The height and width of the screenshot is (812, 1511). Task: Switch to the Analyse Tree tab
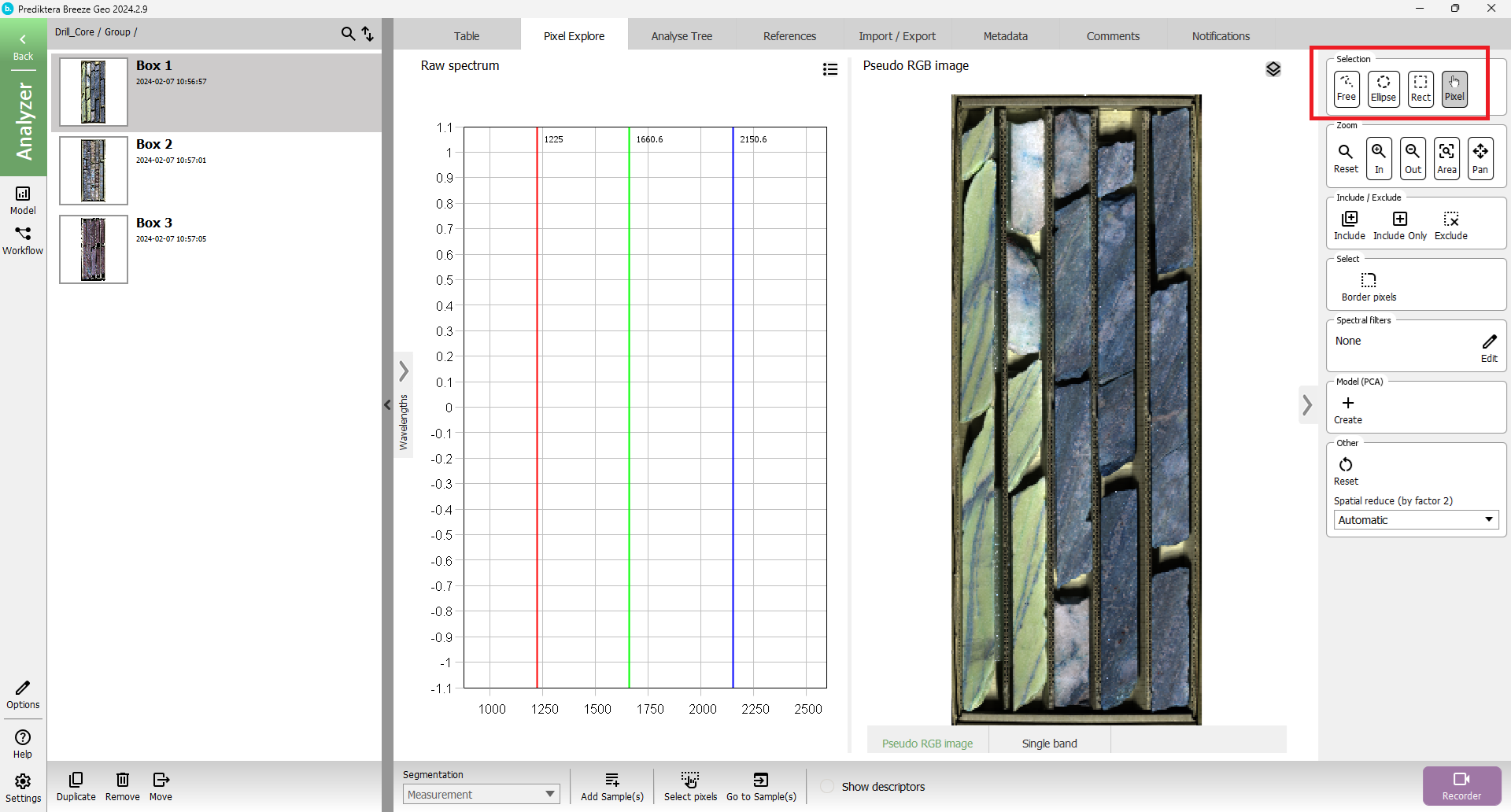(x=681, y=36)
